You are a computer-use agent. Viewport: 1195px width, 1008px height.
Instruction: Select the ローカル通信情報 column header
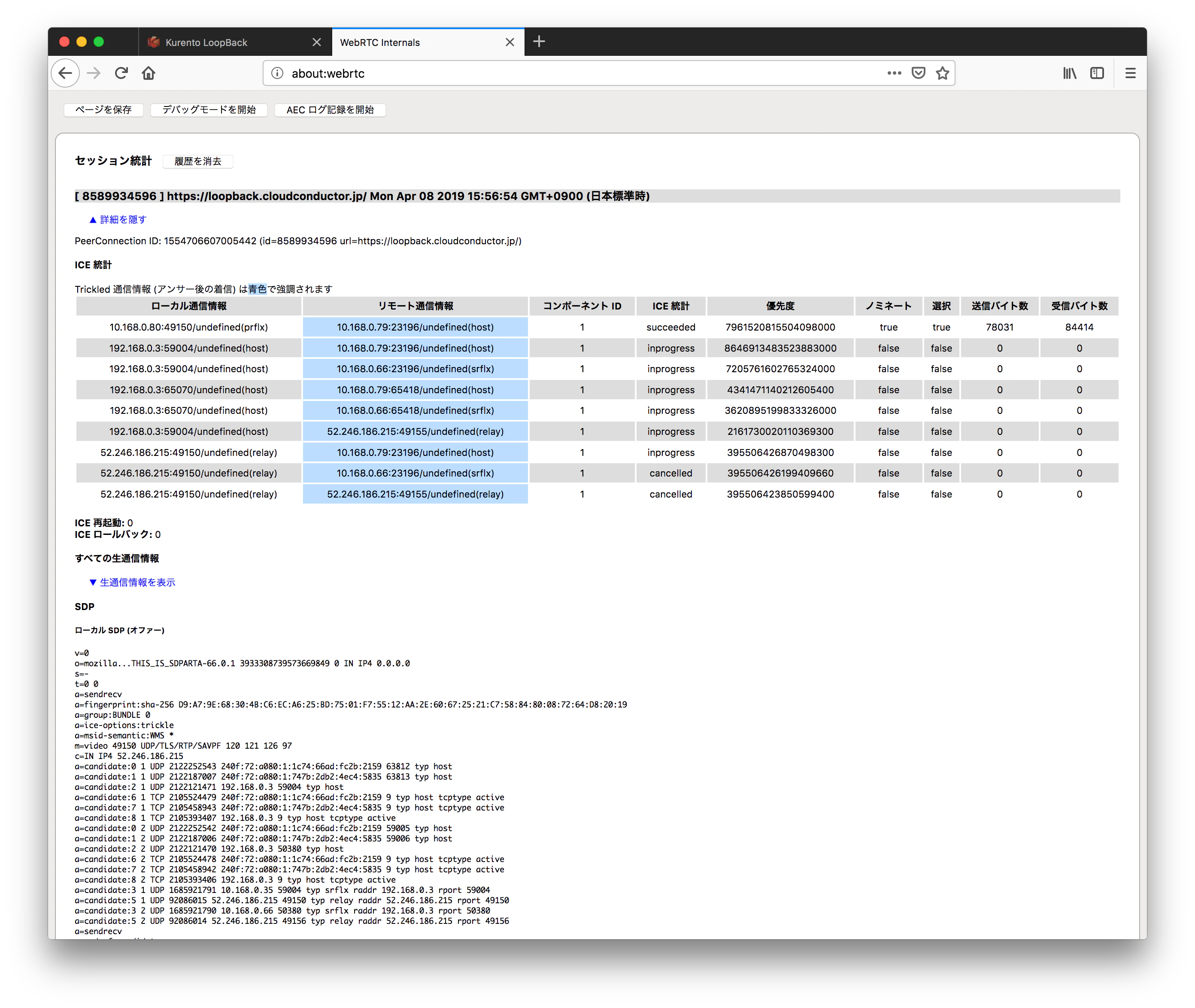(x=188, y=306)
